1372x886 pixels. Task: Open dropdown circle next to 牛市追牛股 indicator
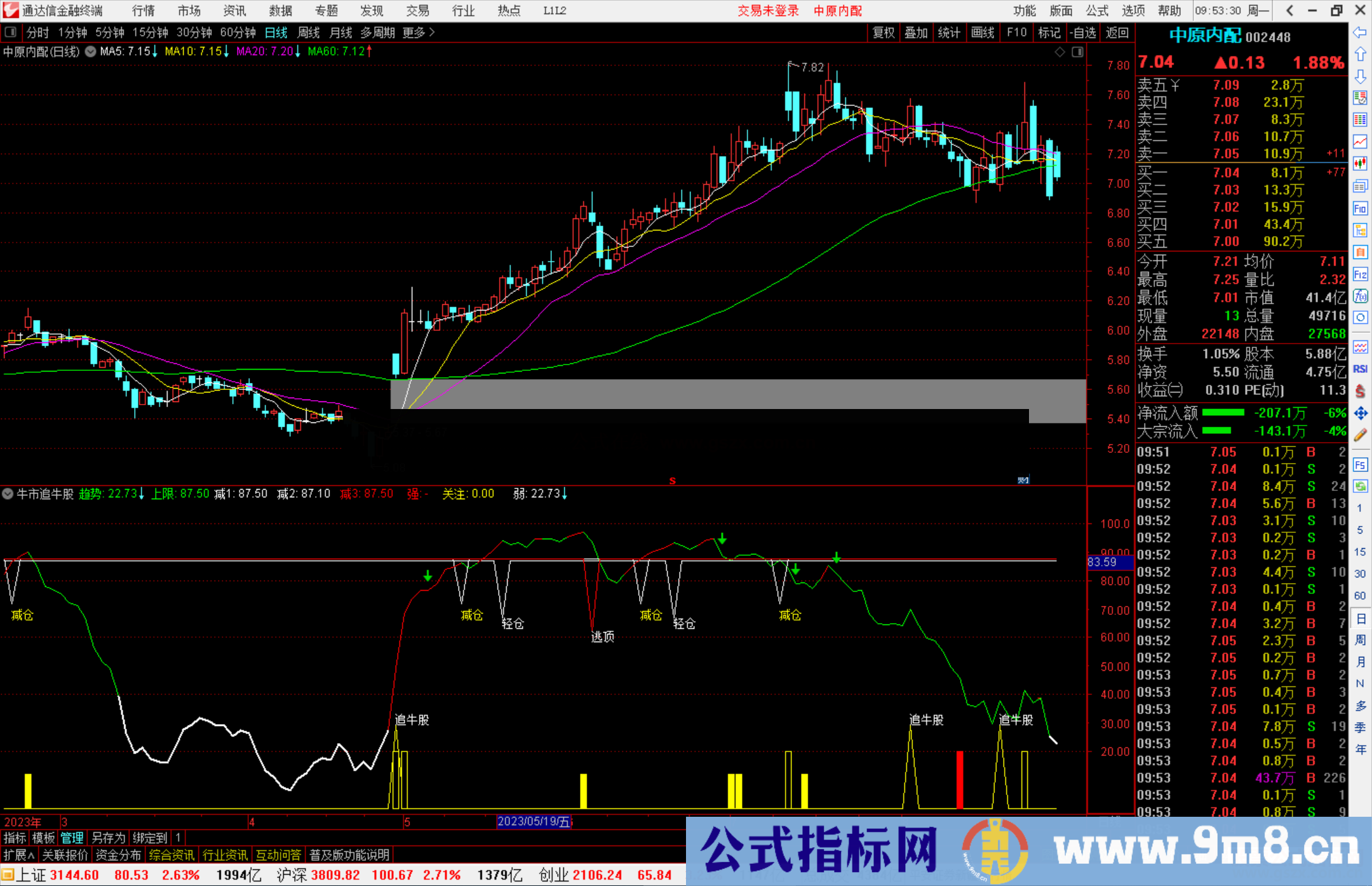pos(8,493)
